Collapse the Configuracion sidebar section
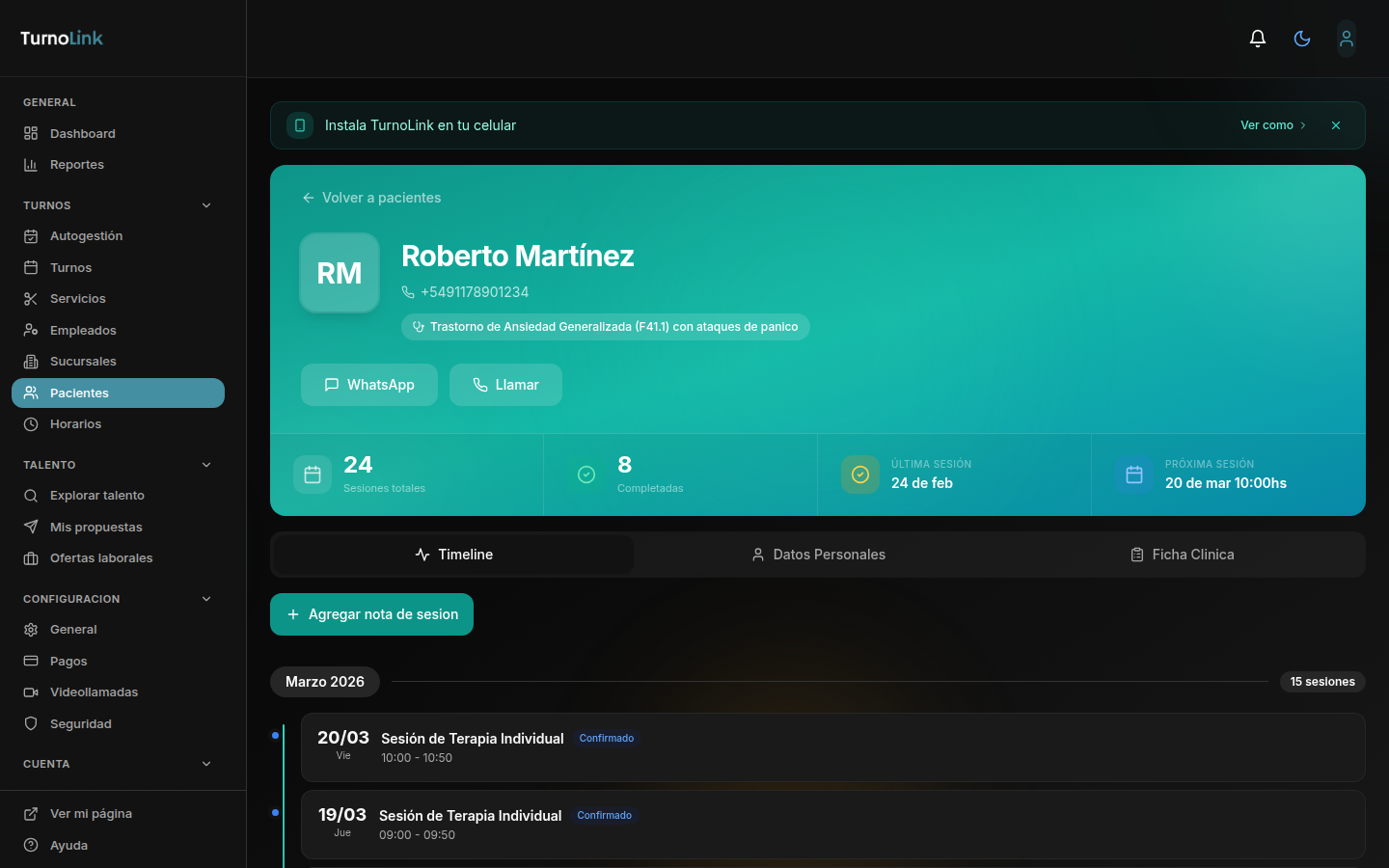Screen dimensions: 1389x868 (206, 599)
